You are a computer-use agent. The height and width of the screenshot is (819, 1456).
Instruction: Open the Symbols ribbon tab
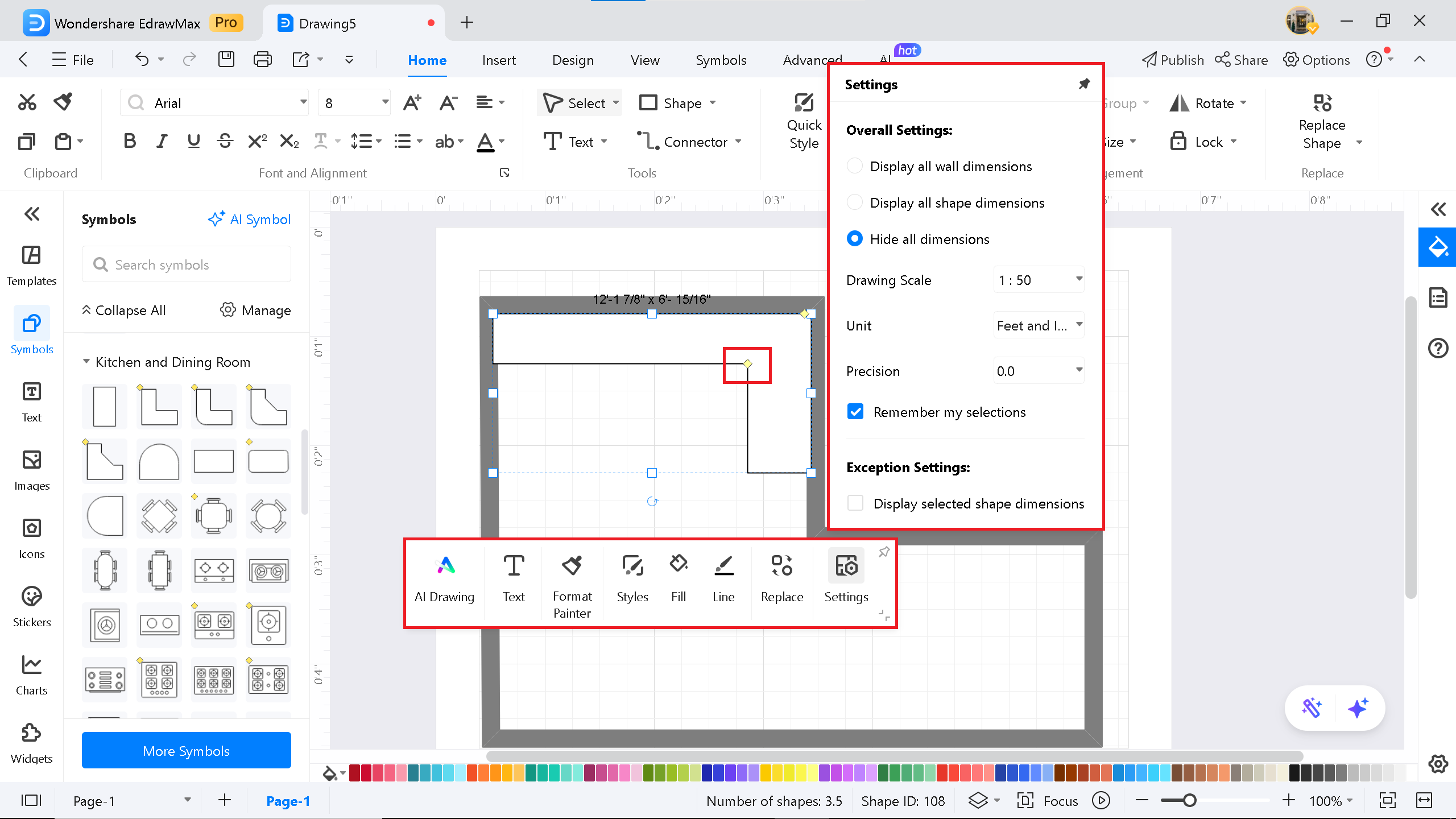coord(721,60)
